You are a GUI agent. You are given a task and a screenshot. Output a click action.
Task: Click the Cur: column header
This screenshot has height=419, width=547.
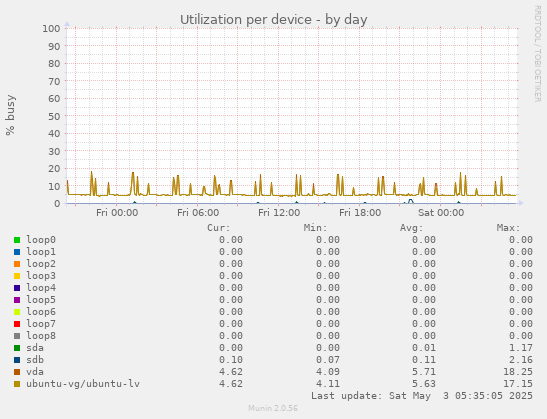(x=219, y=228)
